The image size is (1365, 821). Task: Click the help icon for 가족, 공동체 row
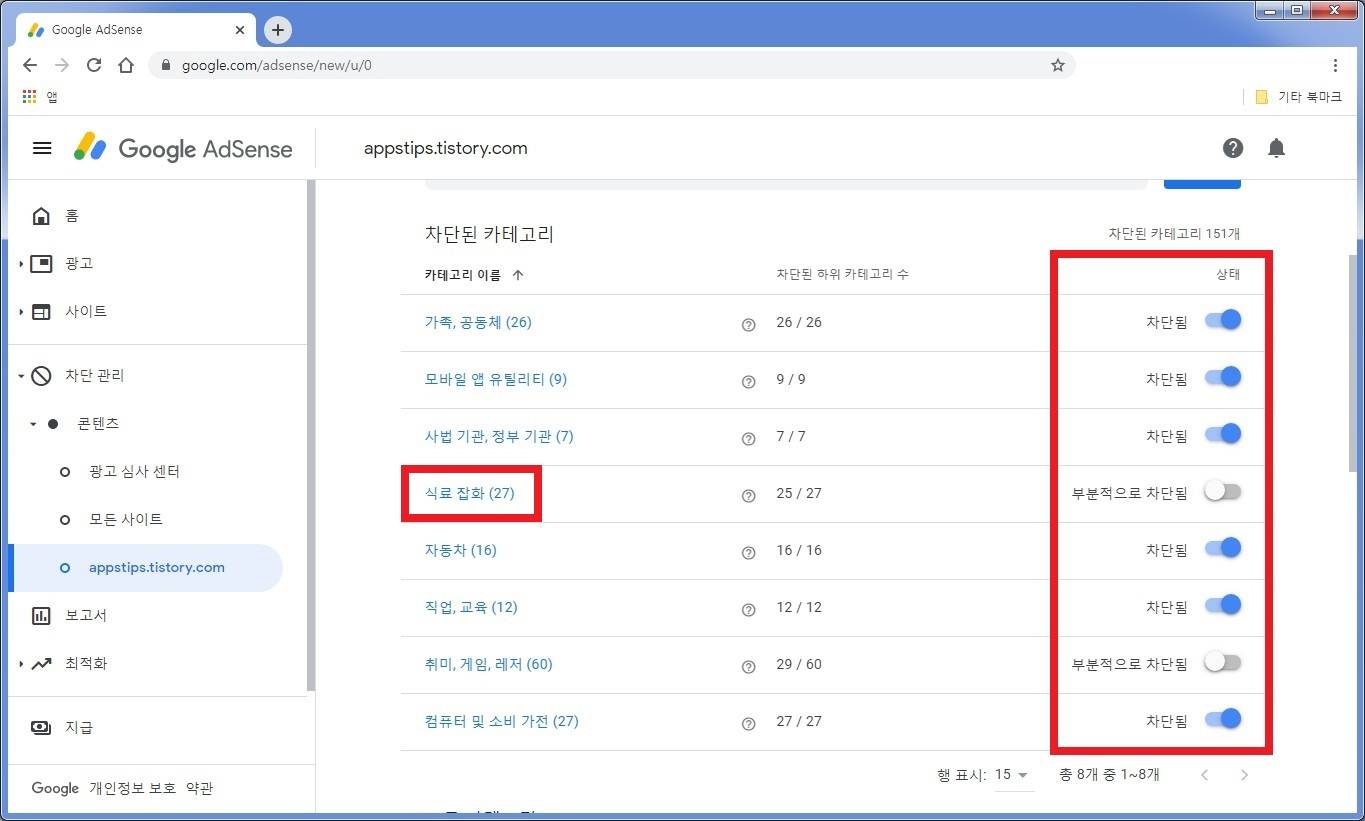[748, 325]
